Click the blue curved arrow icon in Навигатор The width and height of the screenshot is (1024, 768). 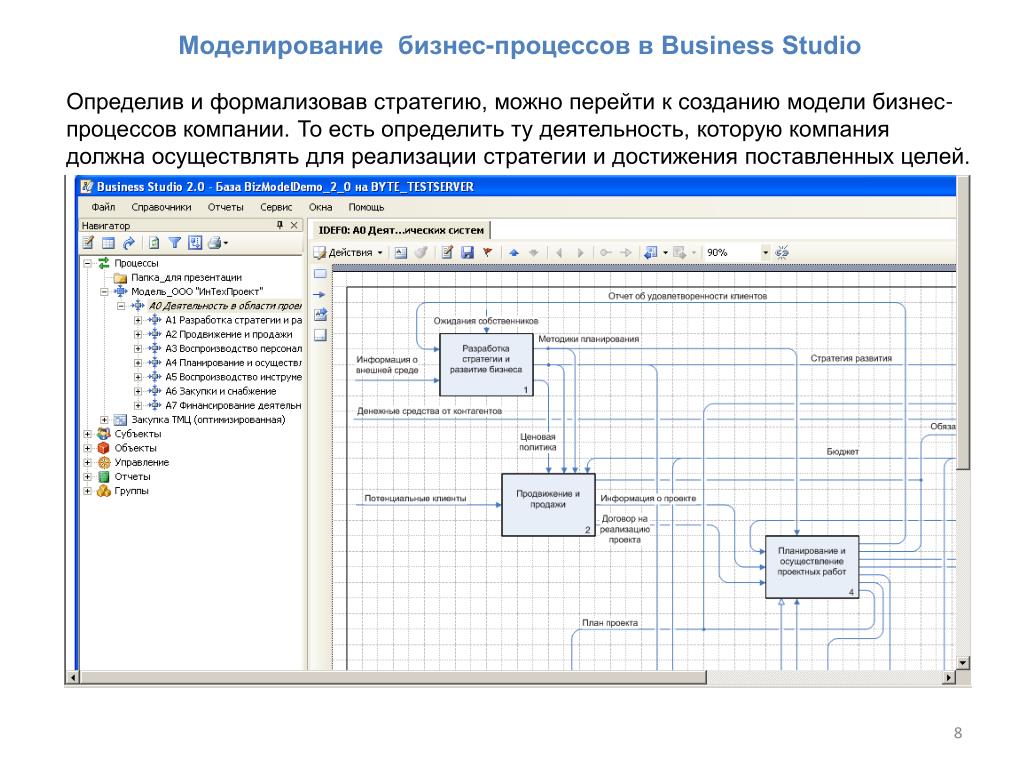coord(129,243)
